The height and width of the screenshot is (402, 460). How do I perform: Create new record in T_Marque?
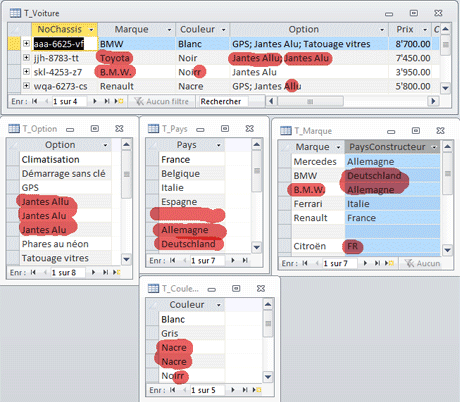[389, 263]
